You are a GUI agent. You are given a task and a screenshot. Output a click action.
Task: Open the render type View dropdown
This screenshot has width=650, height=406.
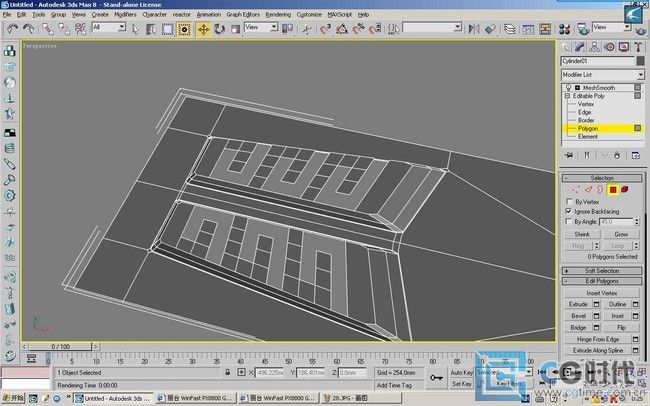pyautogui.click(x=627, y=27)
